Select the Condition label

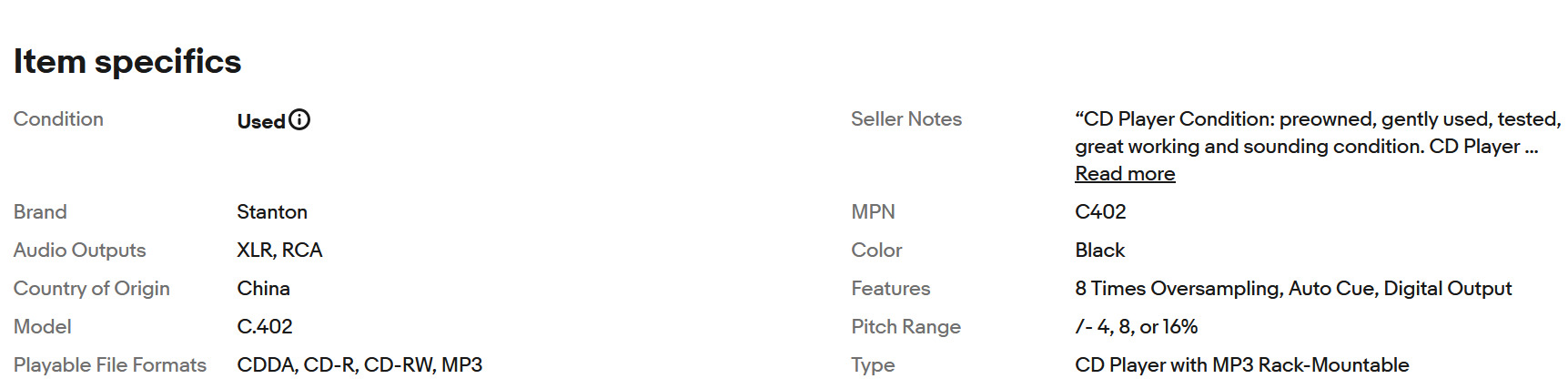58,119
